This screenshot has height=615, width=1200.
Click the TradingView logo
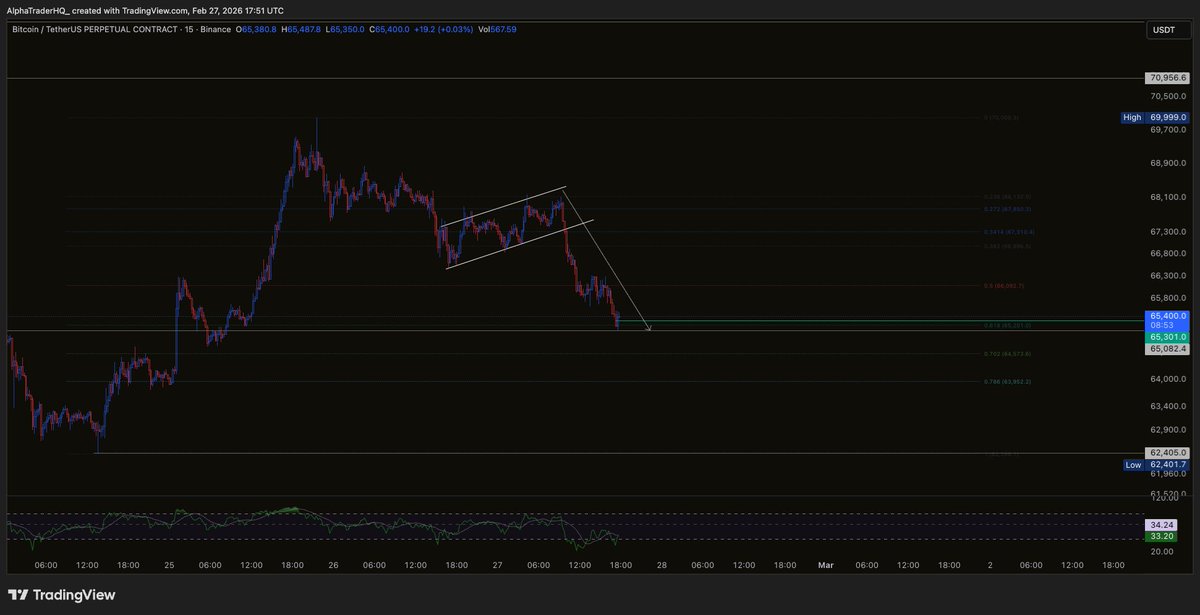62,595
